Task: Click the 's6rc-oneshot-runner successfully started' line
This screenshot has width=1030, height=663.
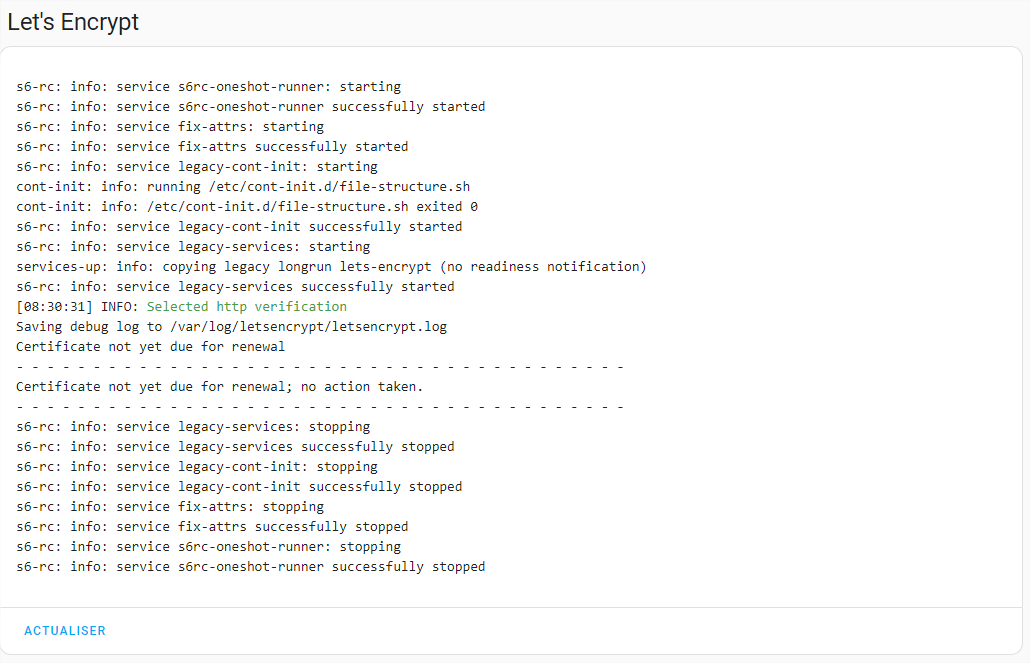Action: [250, 107]
